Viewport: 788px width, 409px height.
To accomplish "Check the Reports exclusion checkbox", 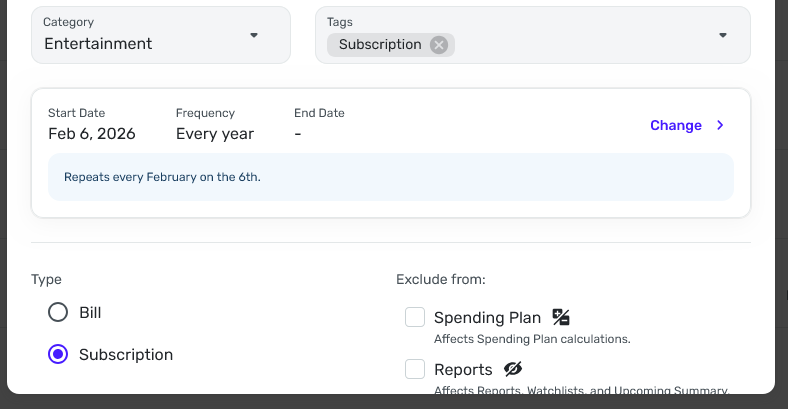I will tap(415, 370).
